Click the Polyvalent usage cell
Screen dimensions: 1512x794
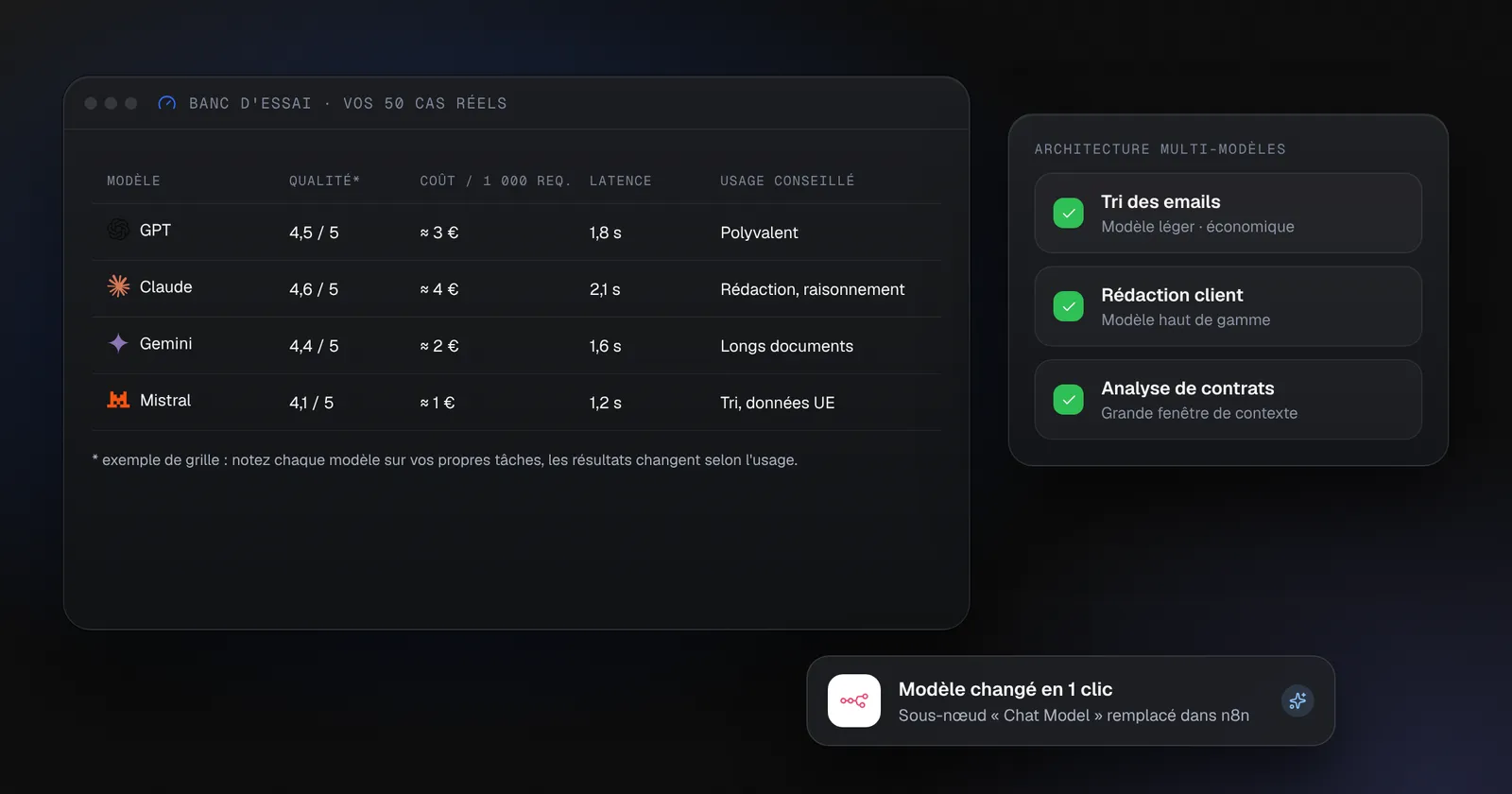[x=759, y=233]
